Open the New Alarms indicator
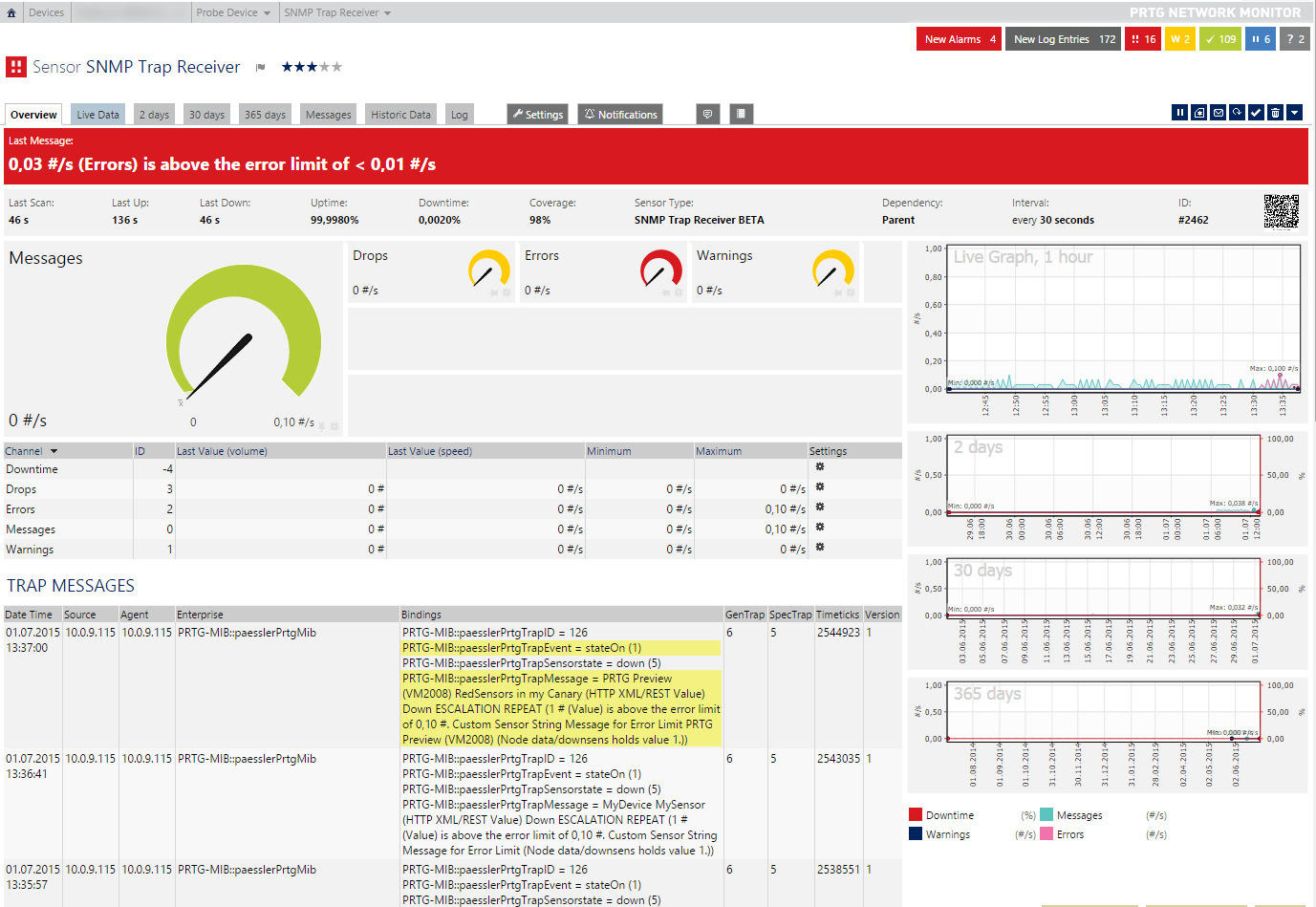Viewport: 1316px width, 907px height. click(960, 39)
